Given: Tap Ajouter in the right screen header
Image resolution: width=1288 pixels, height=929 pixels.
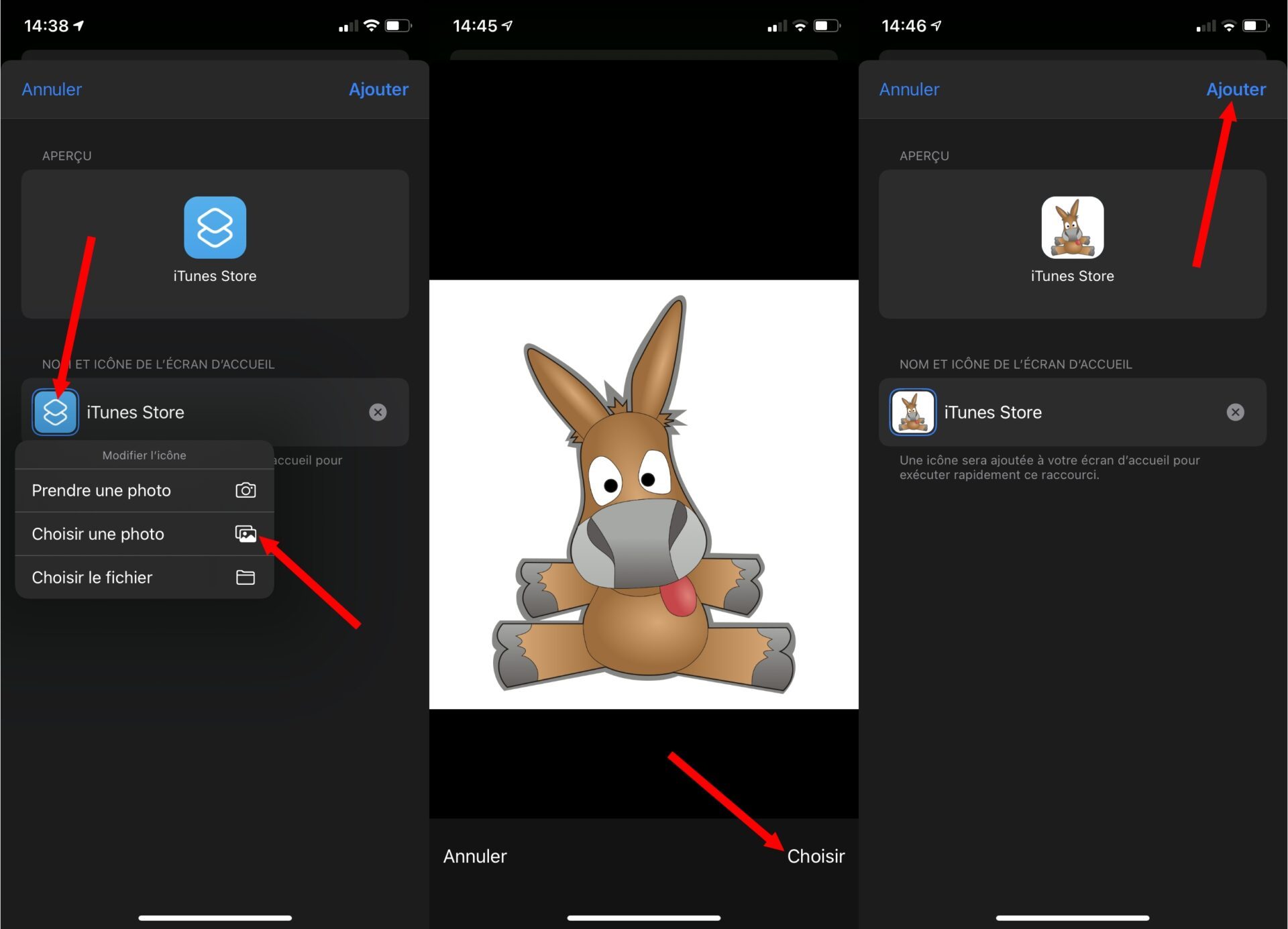Looking at the screenshot, I should coord(1236,89).
